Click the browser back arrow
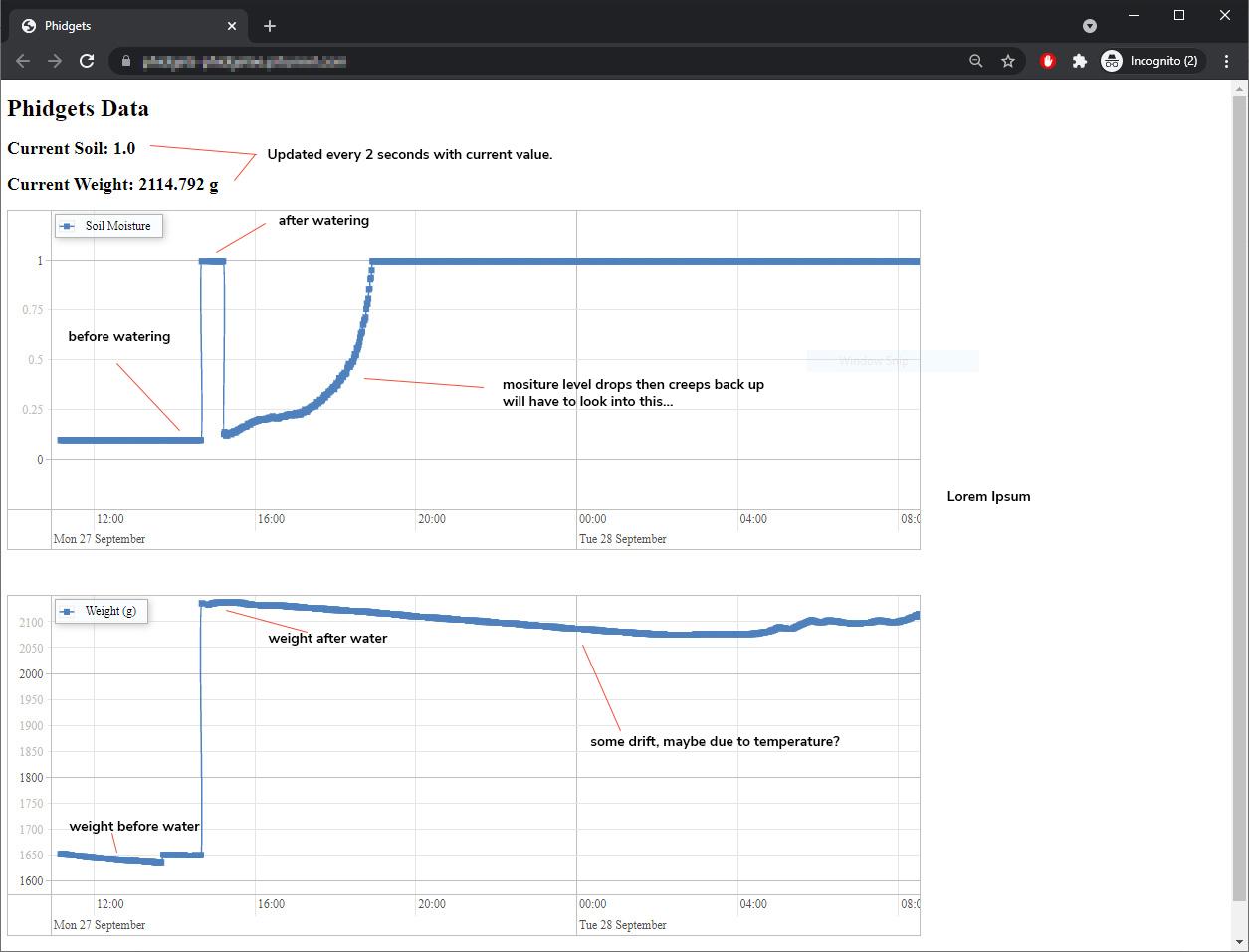 pos(23,61)
